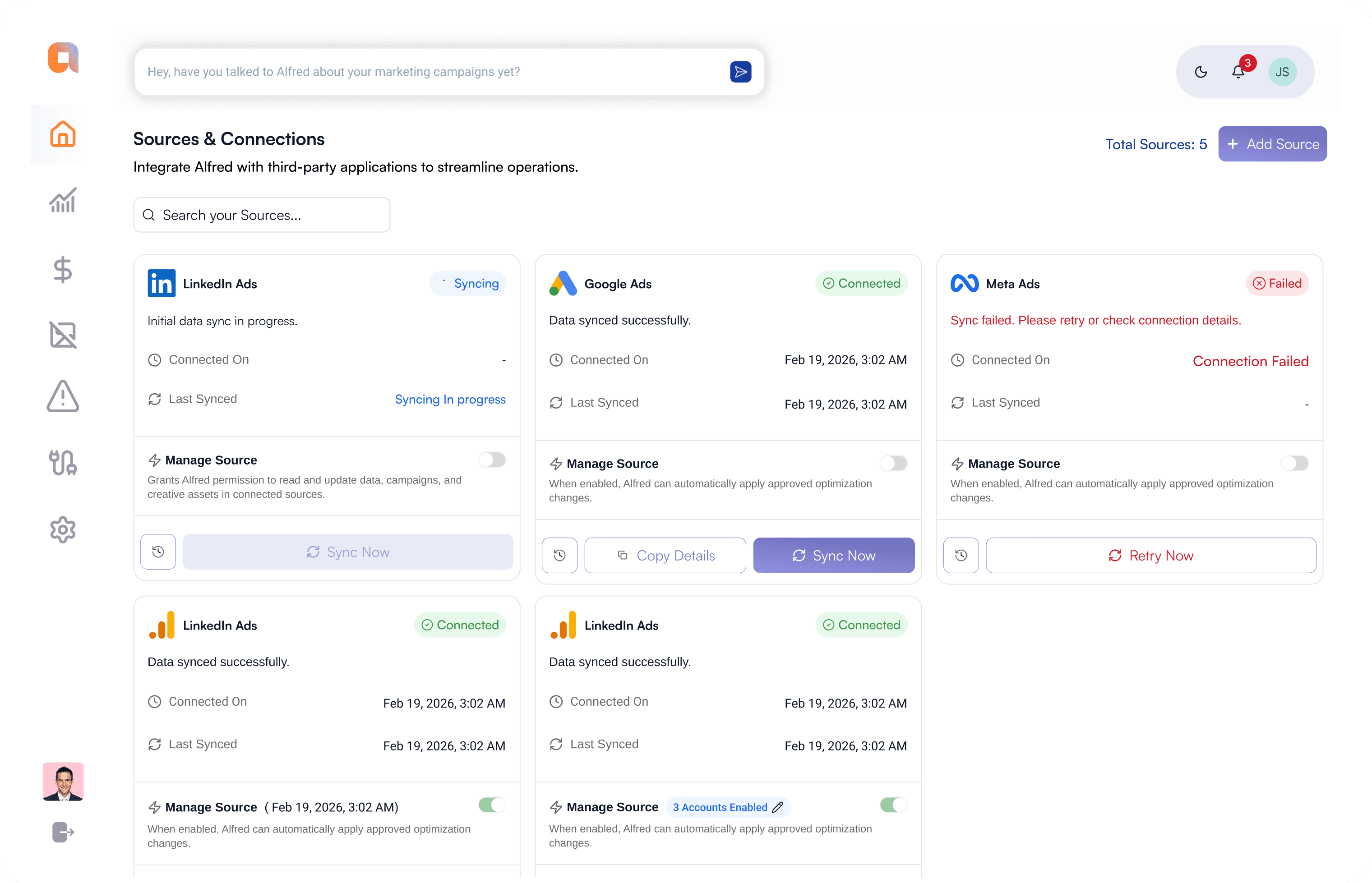Open the JS user avatar menu
1372x883 pixels.
pos(1282,72)
